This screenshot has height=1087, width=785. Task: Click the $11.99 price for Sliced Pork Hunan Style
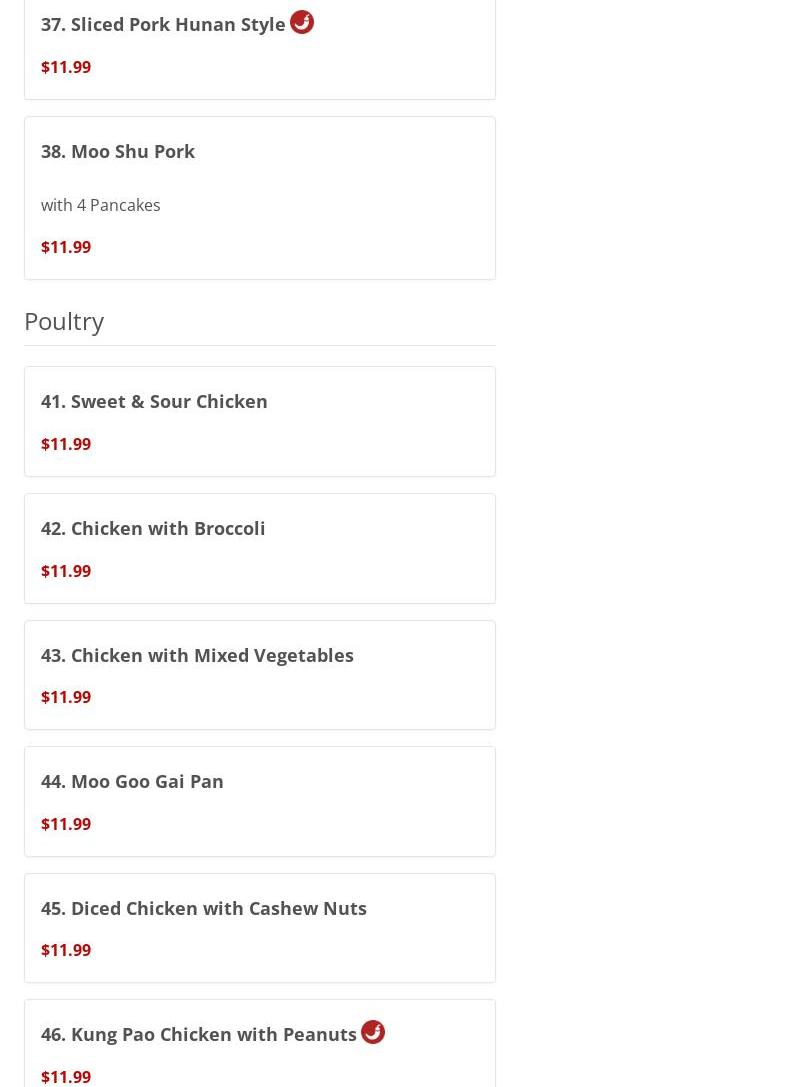(66, 67)
